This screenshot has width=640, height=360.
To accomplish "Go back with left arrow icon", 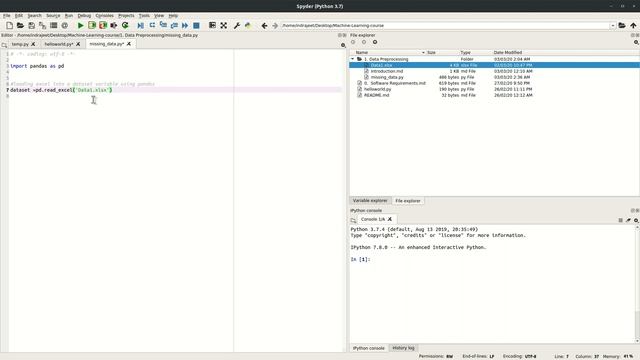I will (264, 25).
